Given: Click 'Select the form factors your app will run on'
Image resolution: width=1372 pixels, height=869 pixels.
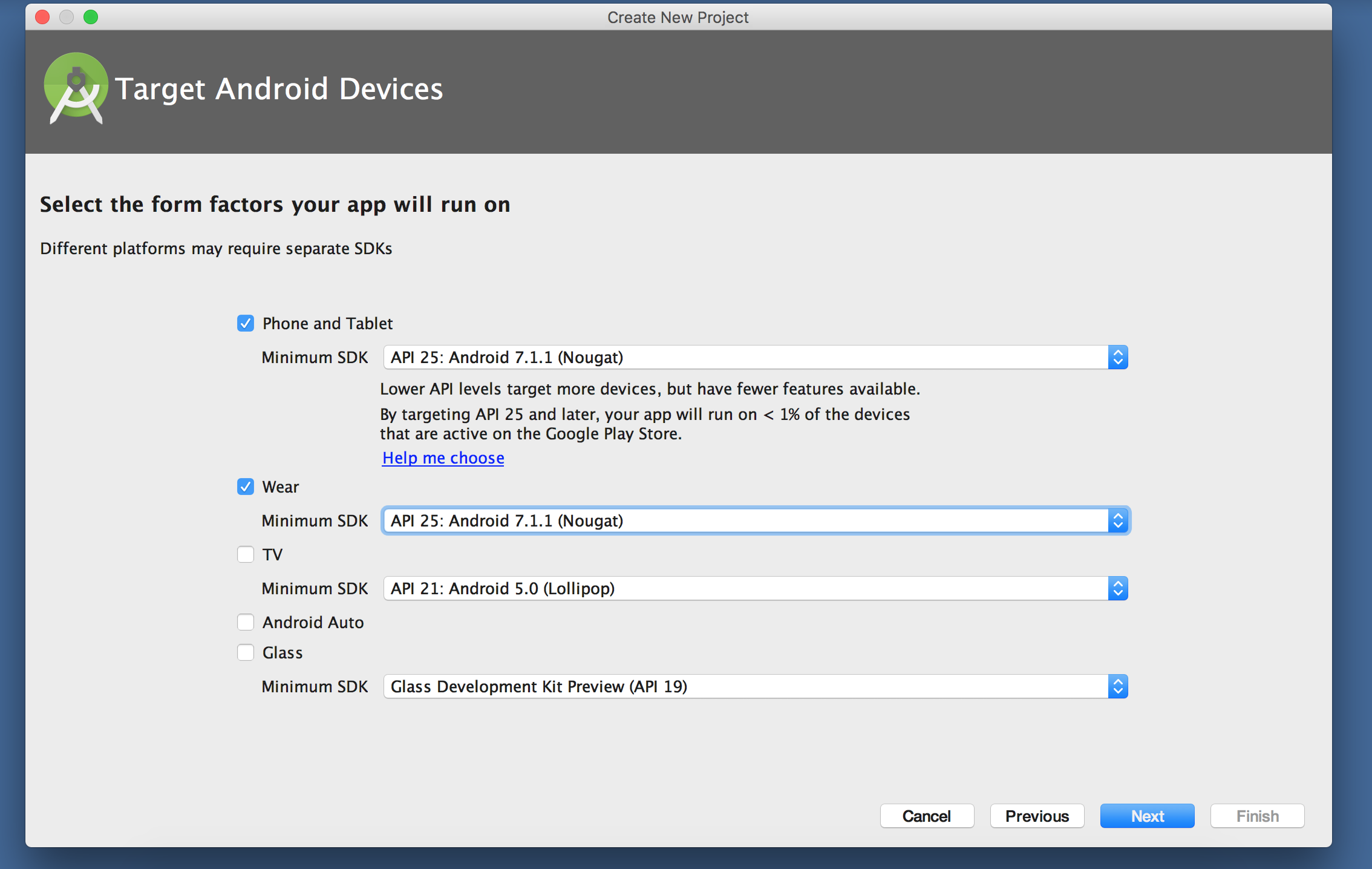Looking at the screenshot, I should pos(275,205).
